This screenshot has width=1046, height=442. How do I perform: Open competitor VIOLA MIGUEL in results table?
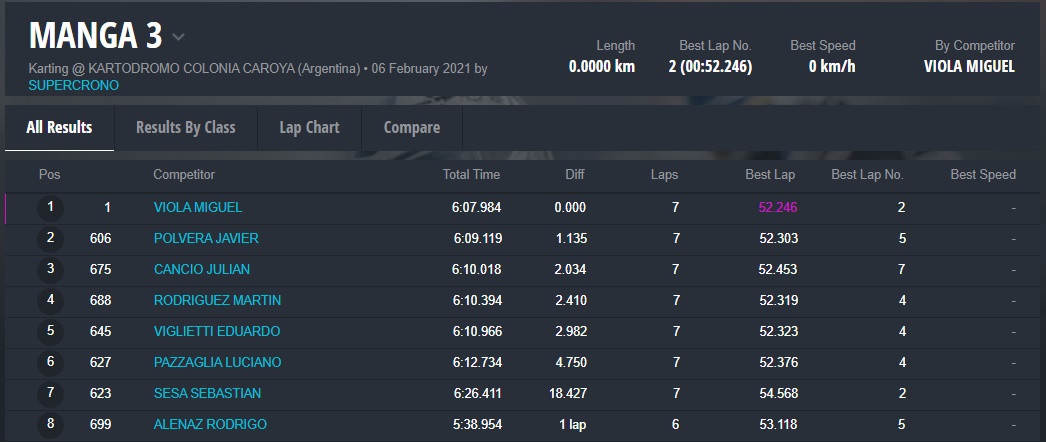tap(197, 208)
